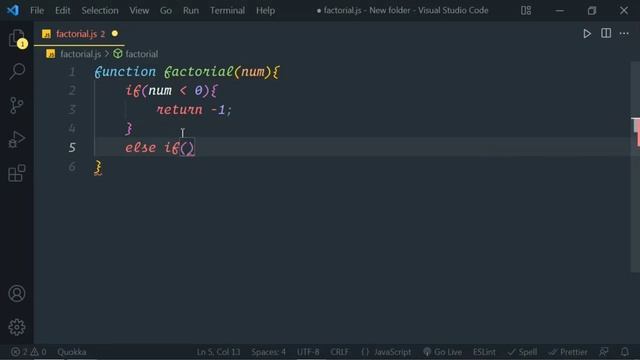Split the editor to the right
The height and width of the screenshot is (360, 640).
[x=606, y=33]
